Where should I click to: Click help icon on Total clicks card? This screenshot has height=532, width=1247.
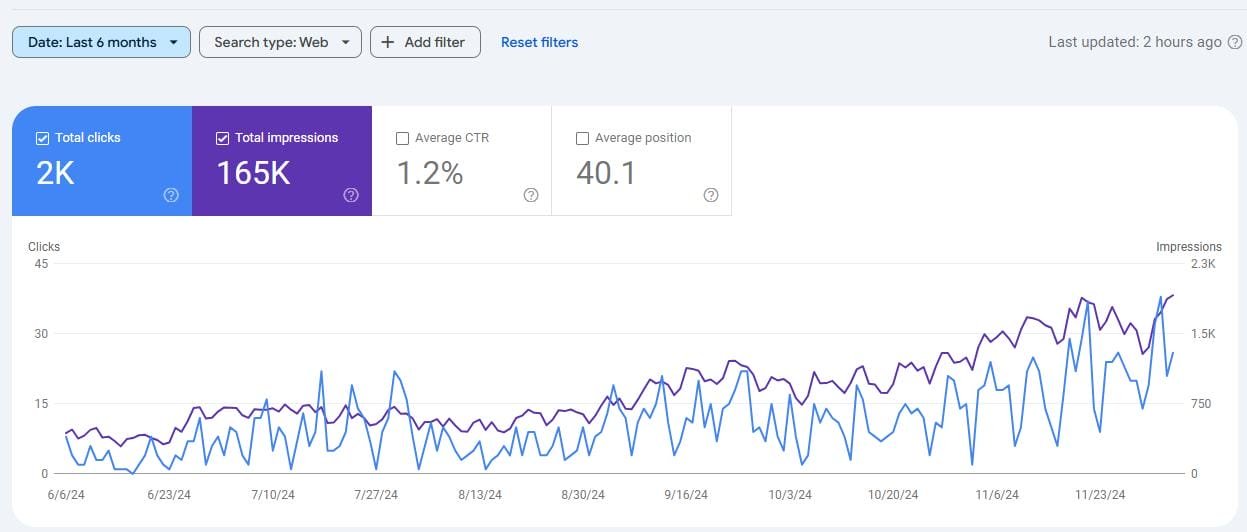coord(171,195)
